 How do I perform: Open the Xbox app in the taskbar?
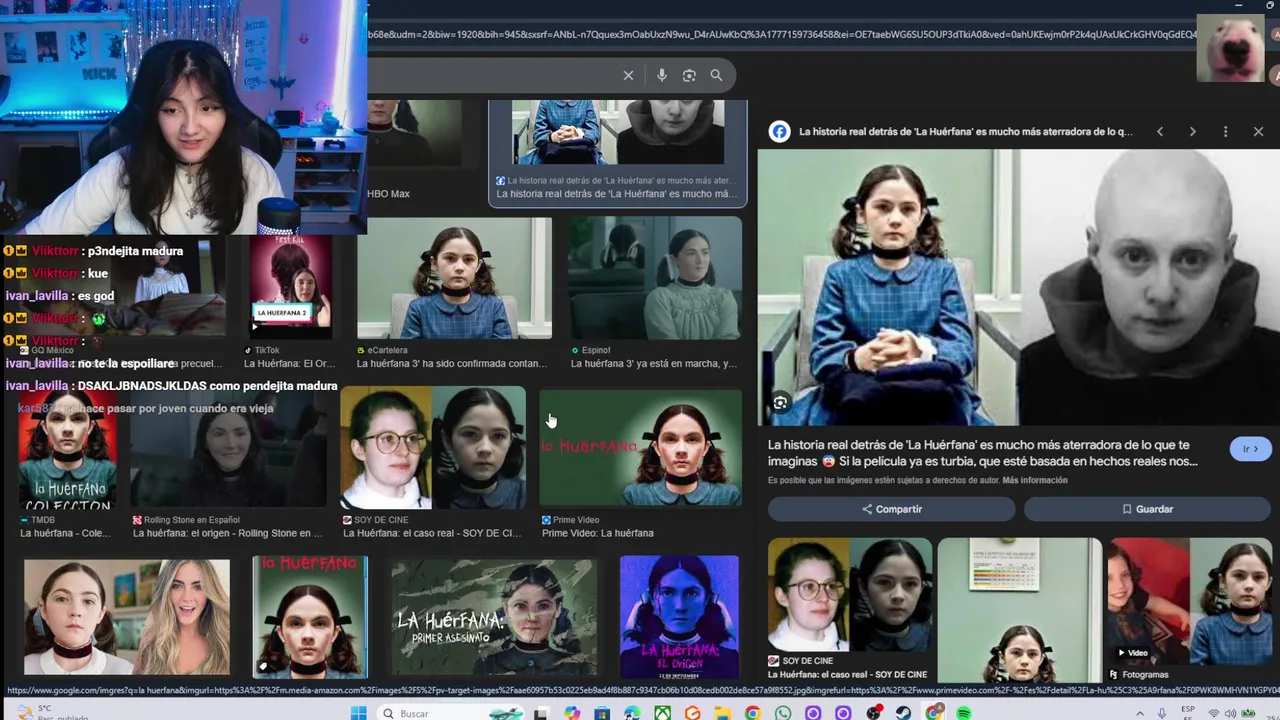pos(663,713)
